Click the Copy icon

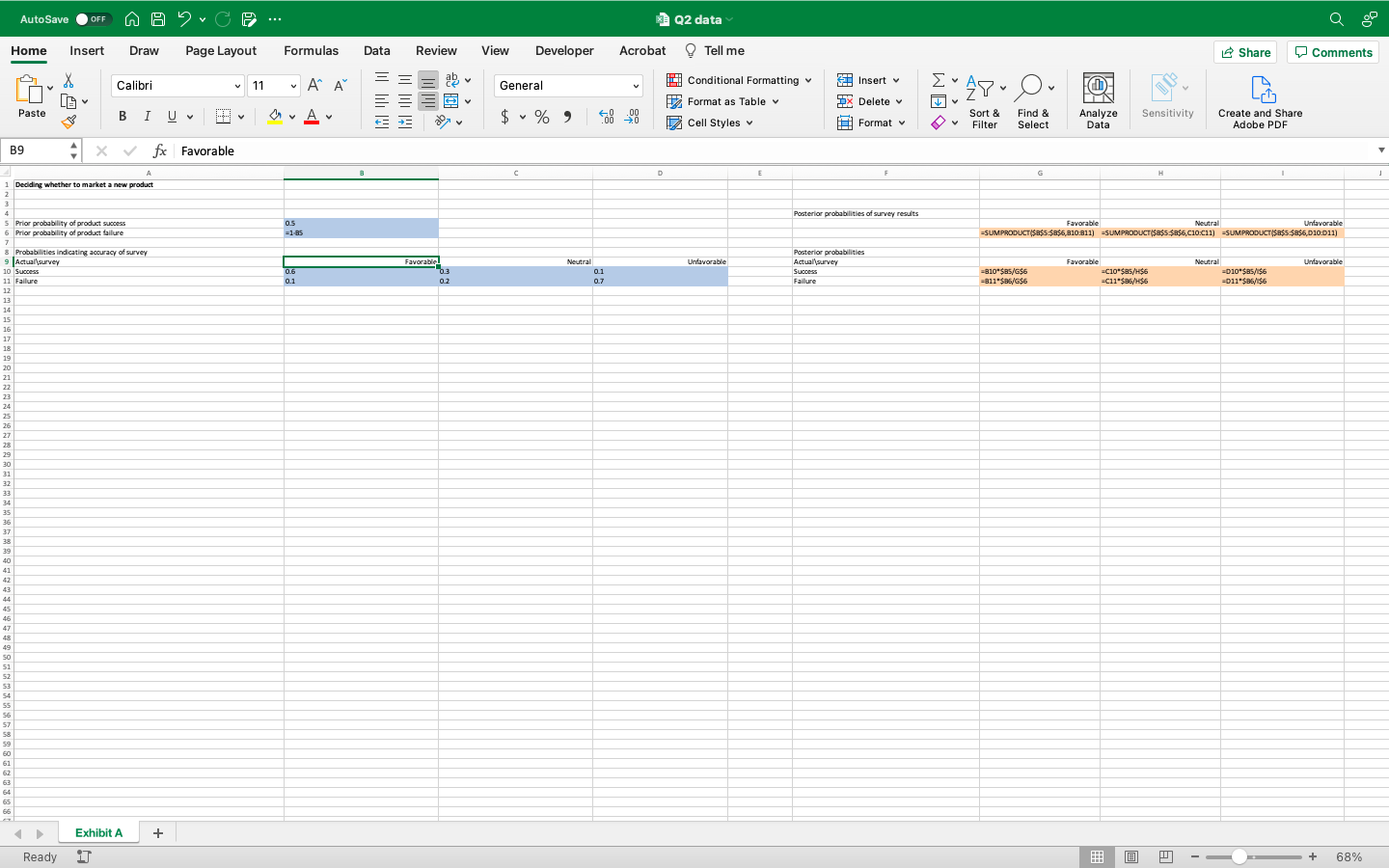pos(68,101)
